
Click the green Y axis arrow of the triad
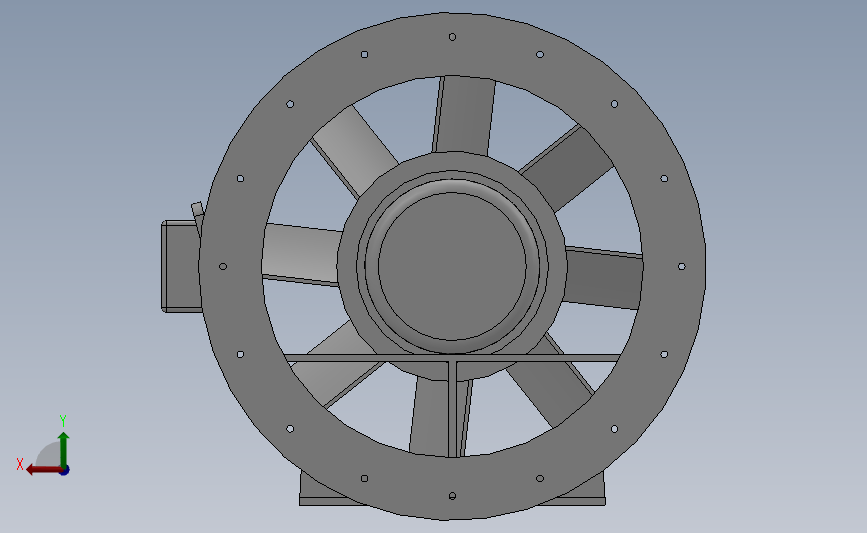point(63,449)
